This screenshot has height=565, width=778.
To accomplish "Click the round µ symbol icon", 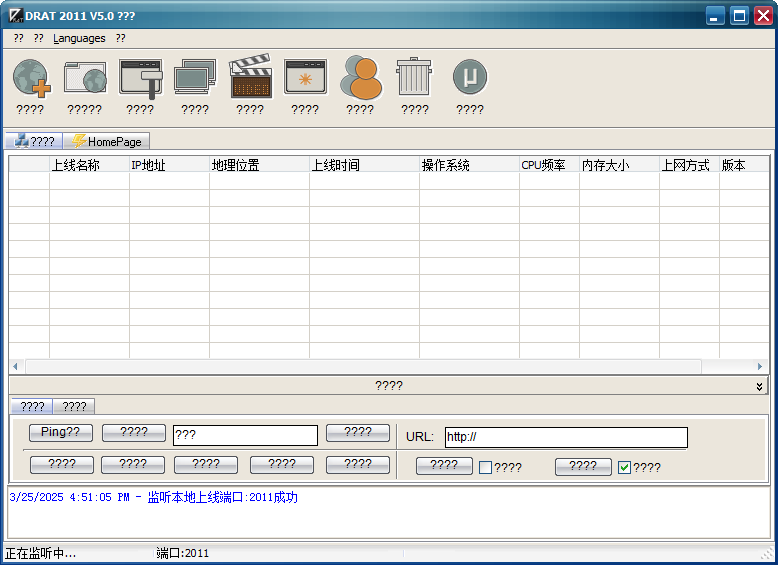I will click(470, 78).
